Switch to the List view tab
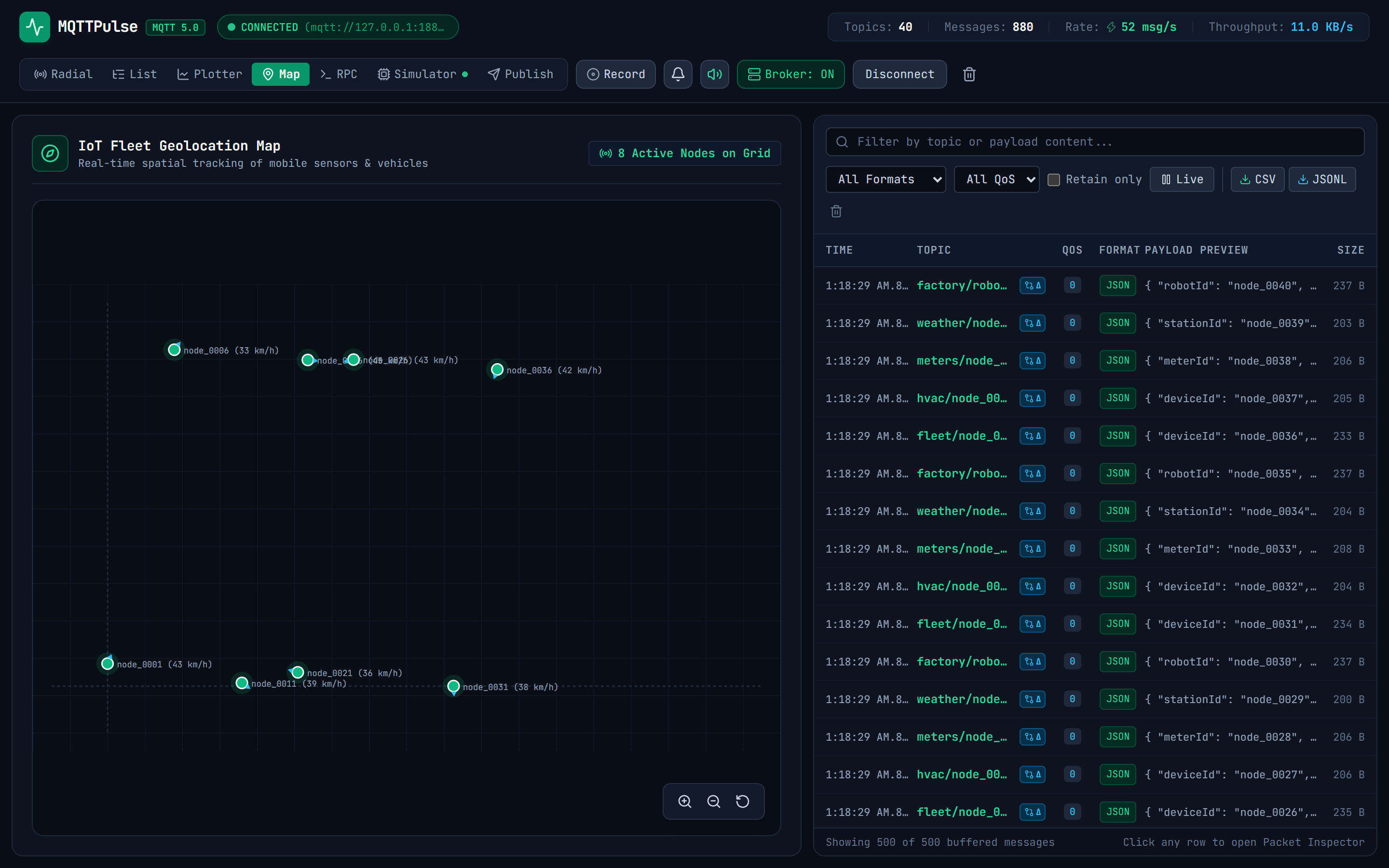Viewport: 1389px width, 868px height. pos(134,74)
